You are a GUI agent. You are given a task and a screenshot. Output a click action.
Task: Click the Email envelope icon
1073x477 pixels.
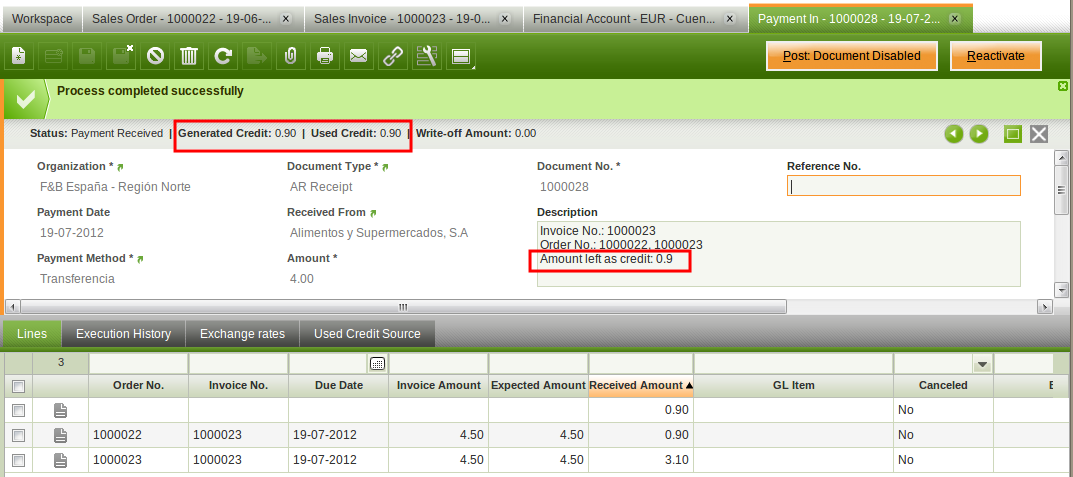point(358,56)
